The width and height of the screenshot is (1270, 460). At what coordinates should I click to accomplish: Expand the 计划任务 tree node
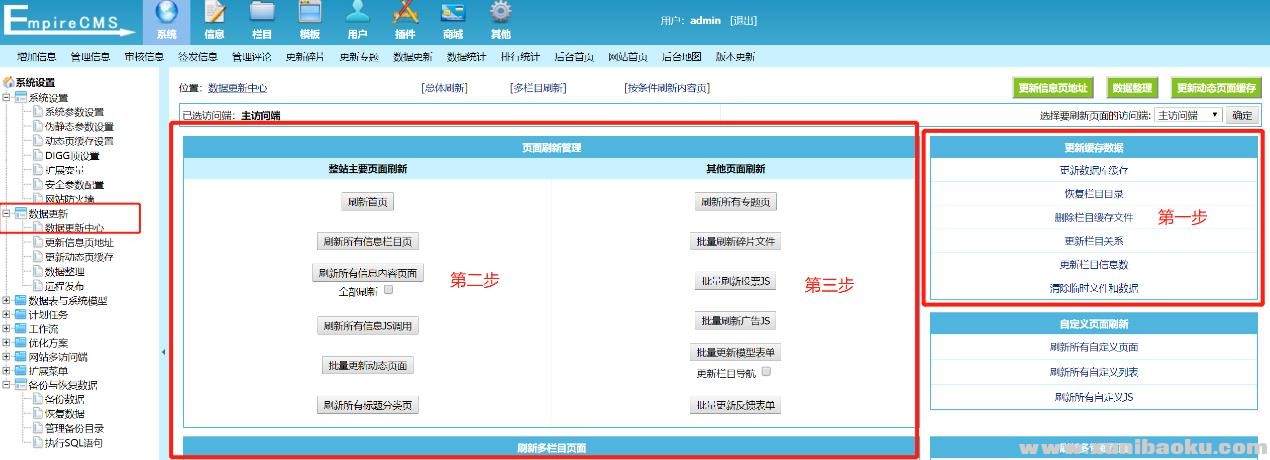click(8, 314)
